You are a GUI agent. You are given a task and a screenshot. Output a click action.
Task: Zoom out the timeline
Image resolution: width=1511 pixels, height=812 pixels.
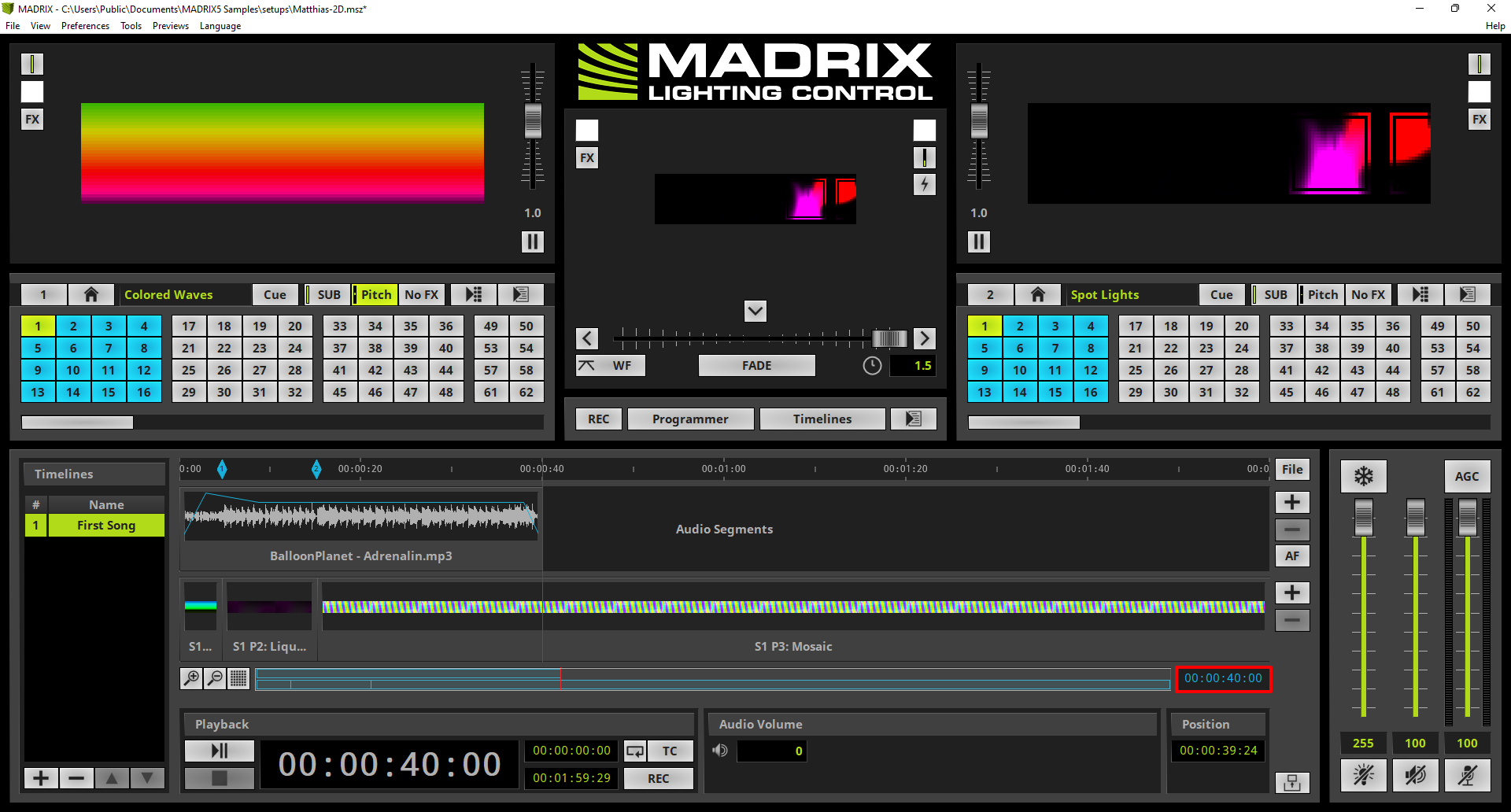coord(215,677)
